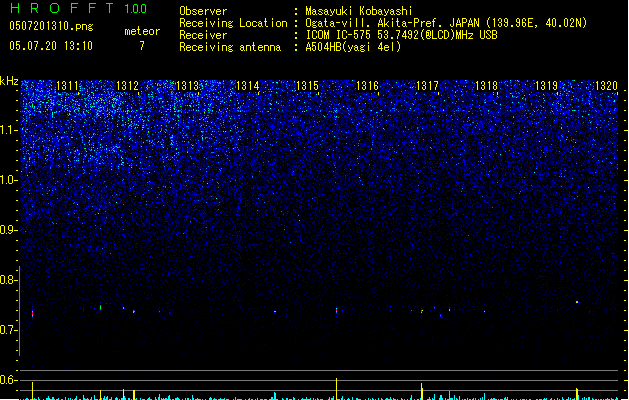Click the HROFFT 1.0.0 title text
The width and height of the screenshot is (629, 400).
[x=78, y=8]
